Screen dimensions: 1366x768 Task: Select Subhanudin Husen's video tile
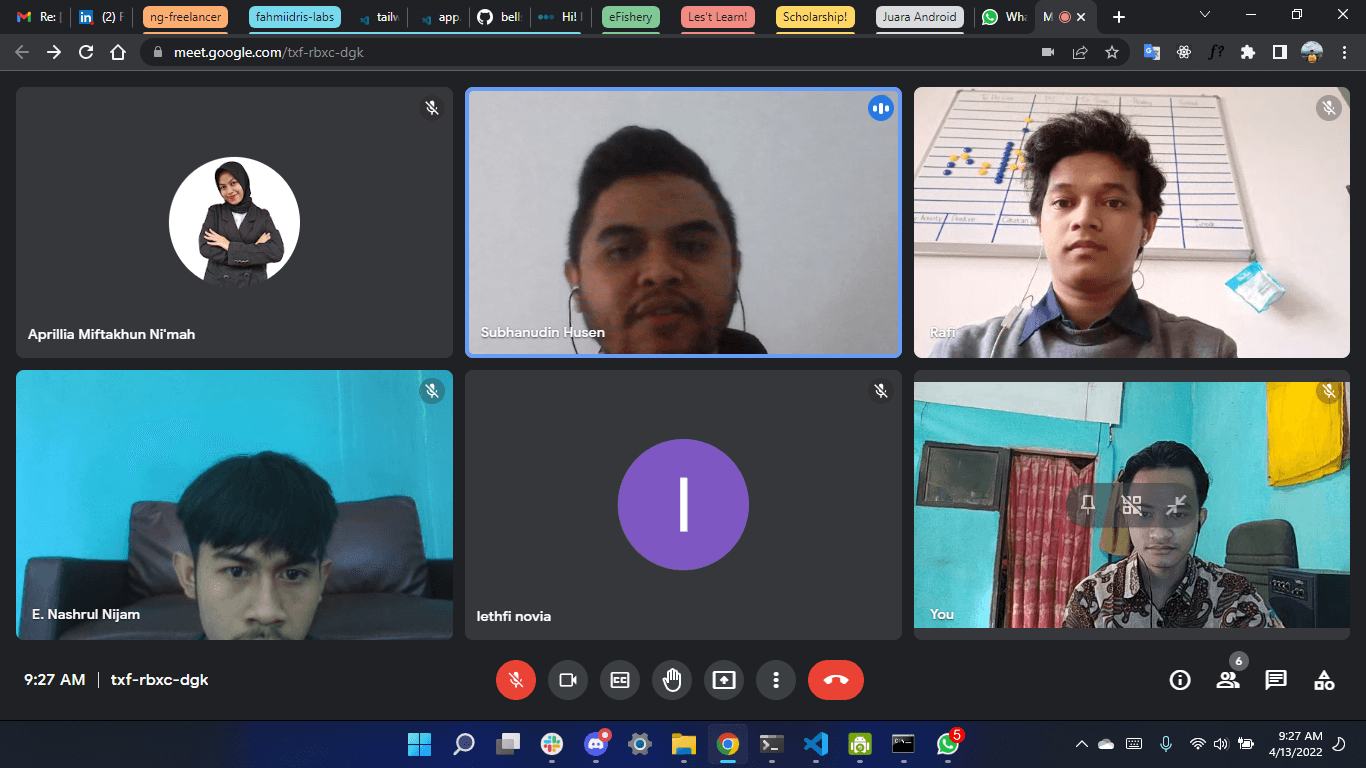pyautogui.click(x=683, y=222)
